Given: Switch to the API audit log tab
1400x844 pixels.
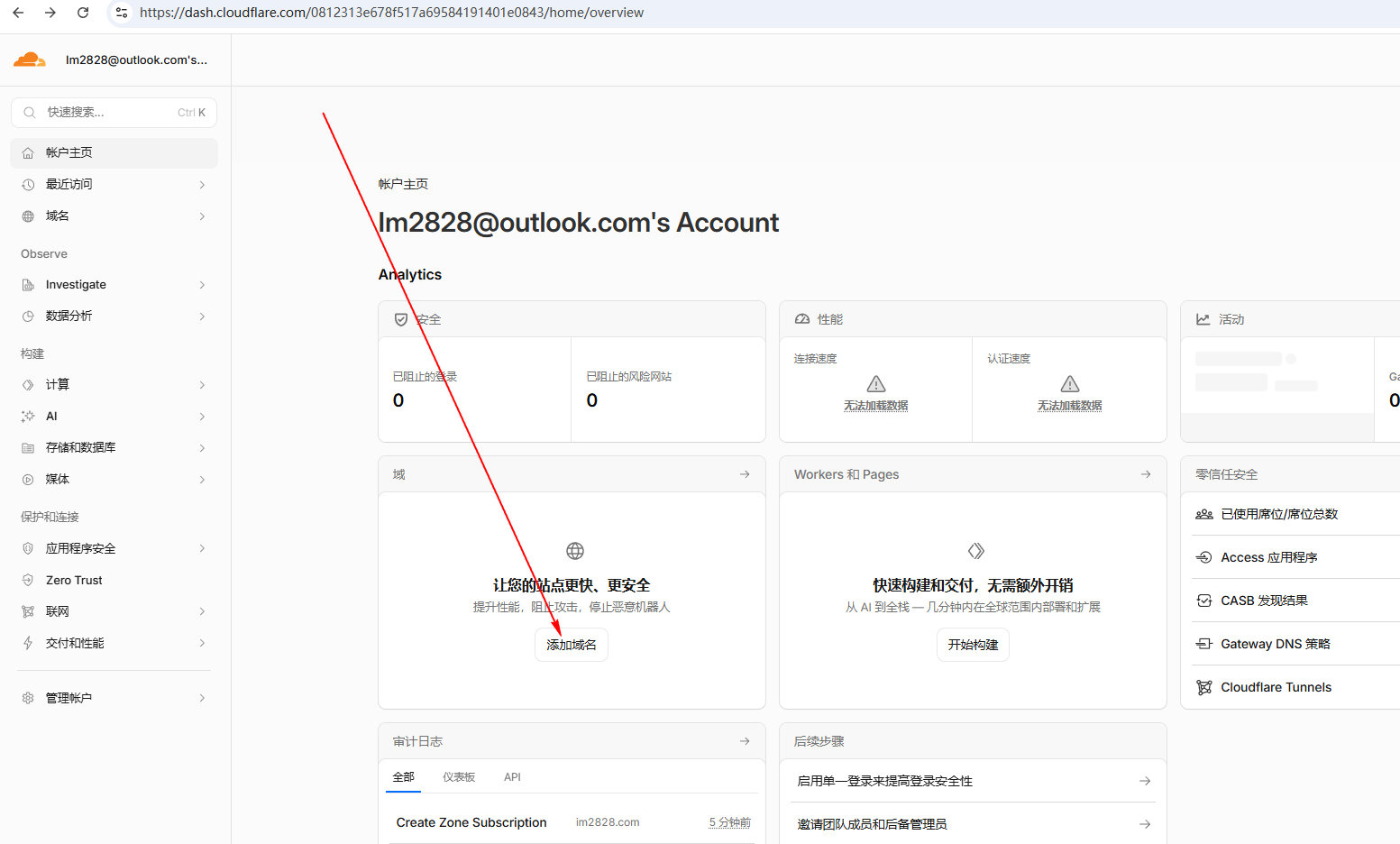Looking at the screenshot, I should click(x=512, y=777).
